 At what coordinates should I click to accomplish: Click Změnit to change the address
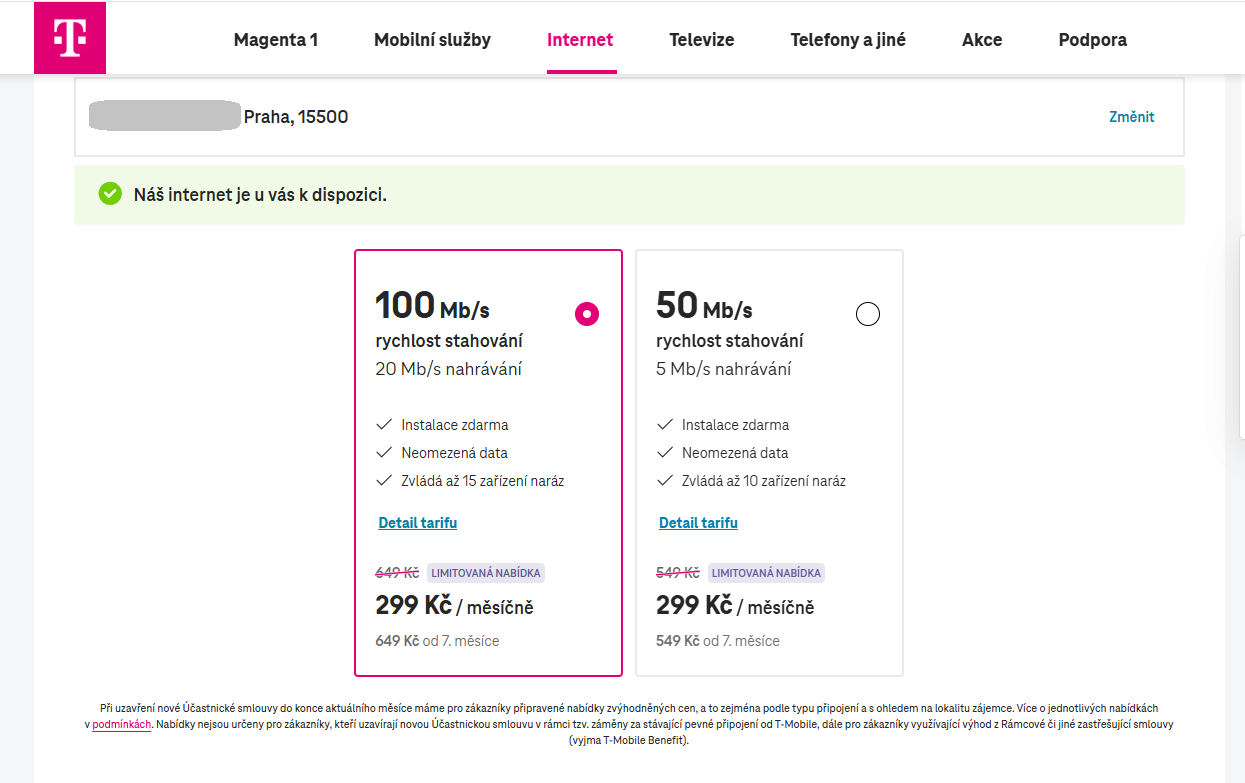pyautogui.click(x=1132, y=117)
